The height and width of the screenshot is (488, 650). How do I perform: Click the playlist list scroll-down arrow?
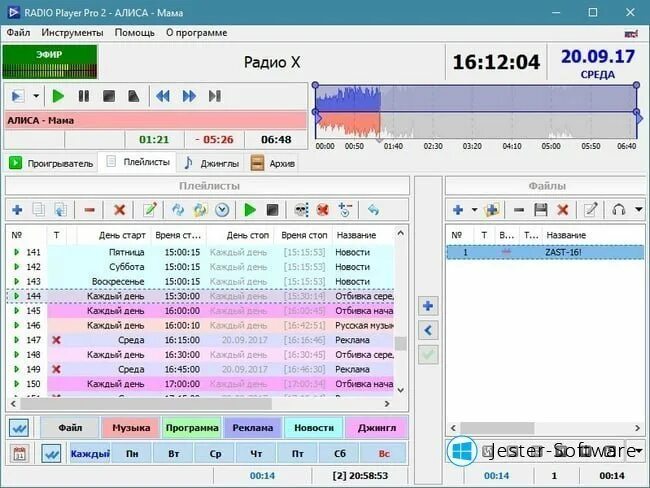coord(400,390)
